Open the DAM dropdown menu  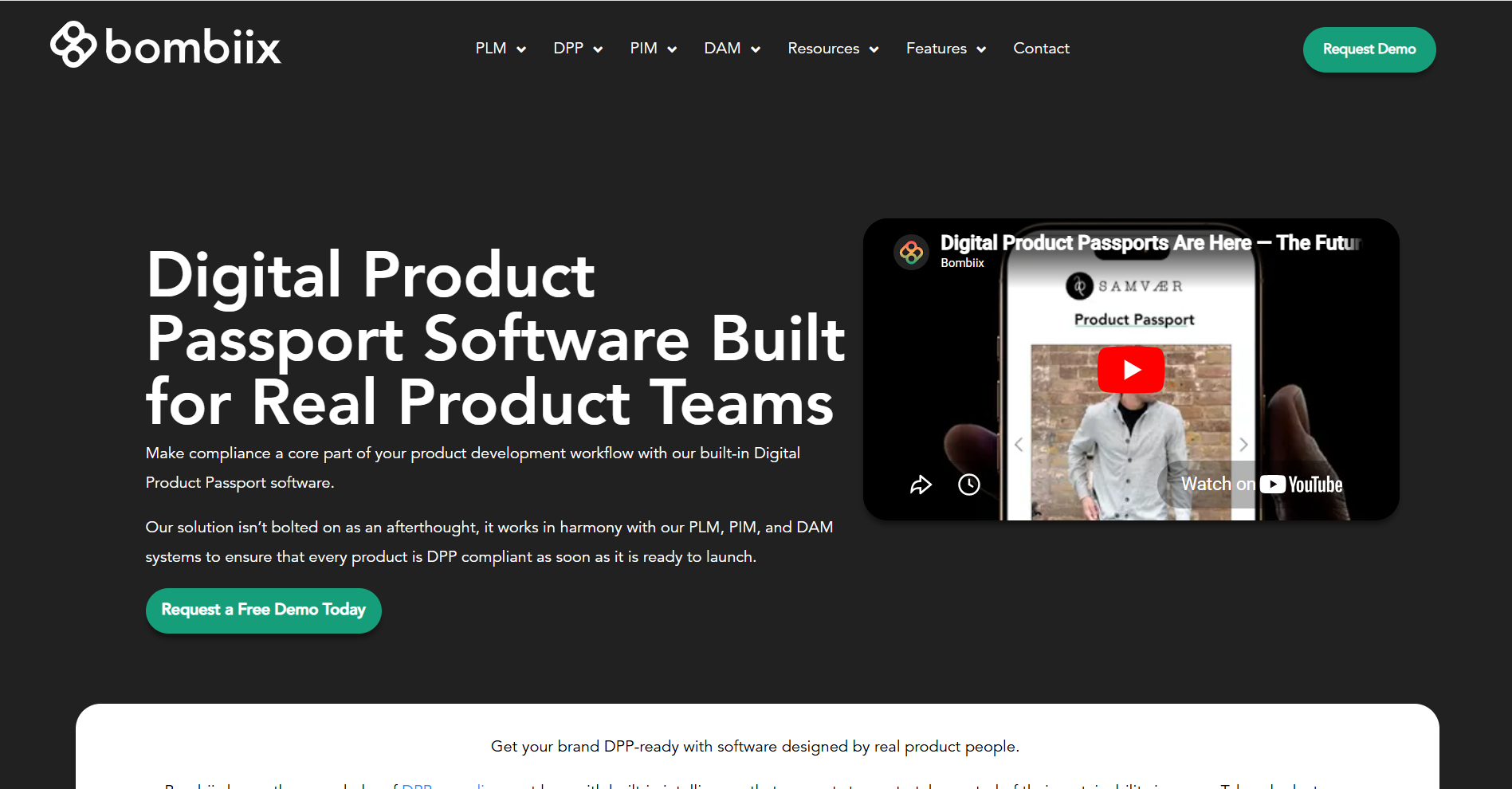coord(732,49)
